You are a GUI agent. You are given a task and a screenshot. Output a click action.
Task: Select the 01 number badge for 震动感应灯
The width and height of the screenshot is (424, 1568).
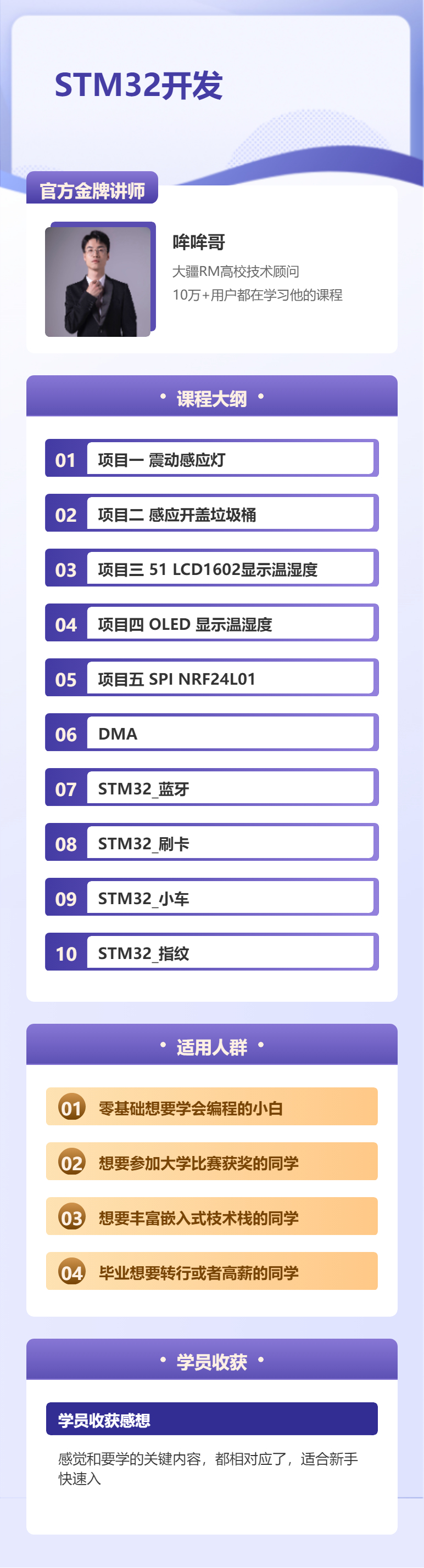click(66, 460)
